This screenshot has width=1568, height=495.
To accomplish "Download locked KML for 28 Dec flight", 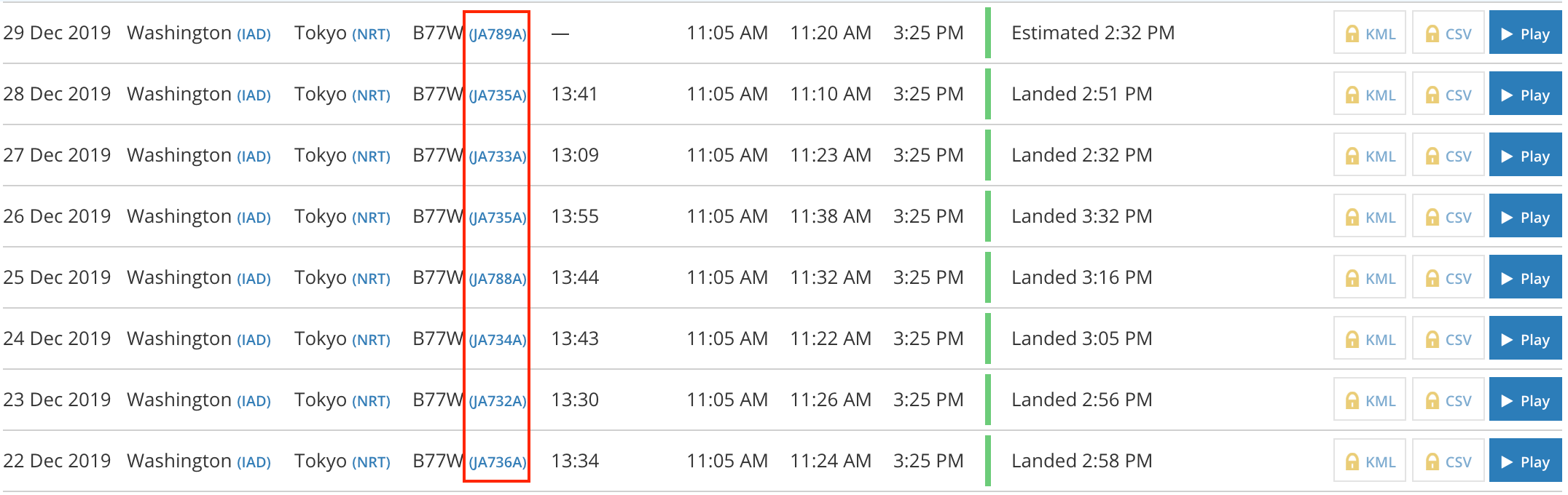I will click(1371, 94).
